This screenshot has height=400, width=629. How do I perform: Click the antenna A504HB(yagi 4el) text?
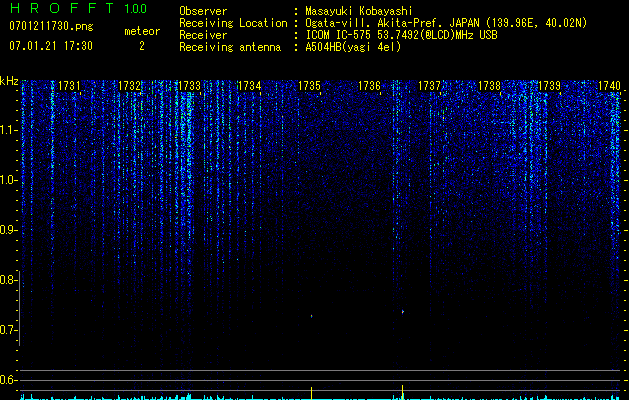point(353,47)
